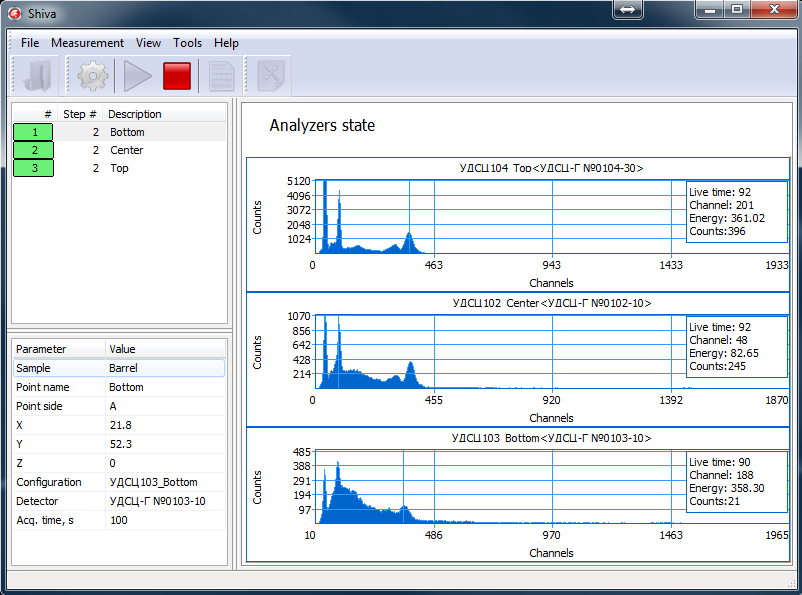Click the double-arrow resize icon in title bar
Viewport: 802px width, 595px height.
click(x=628, y=9)
